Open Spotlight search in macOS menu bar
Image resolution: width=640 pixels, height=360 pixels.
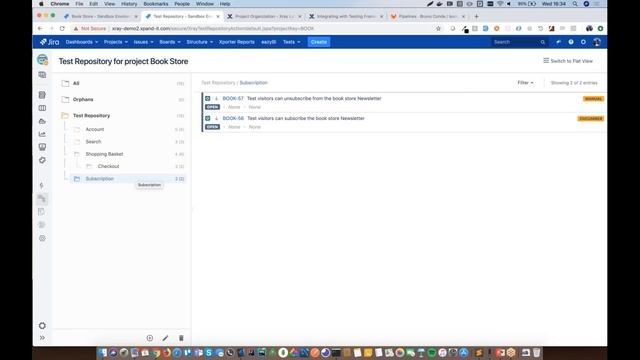click(575, 4)
